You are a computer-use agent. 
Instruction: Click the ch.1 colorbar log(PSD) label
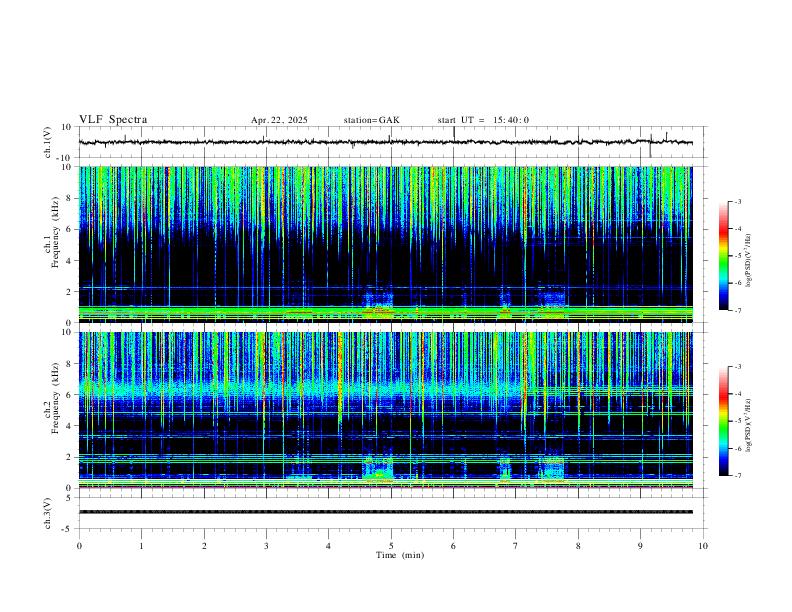coord(749,260)
